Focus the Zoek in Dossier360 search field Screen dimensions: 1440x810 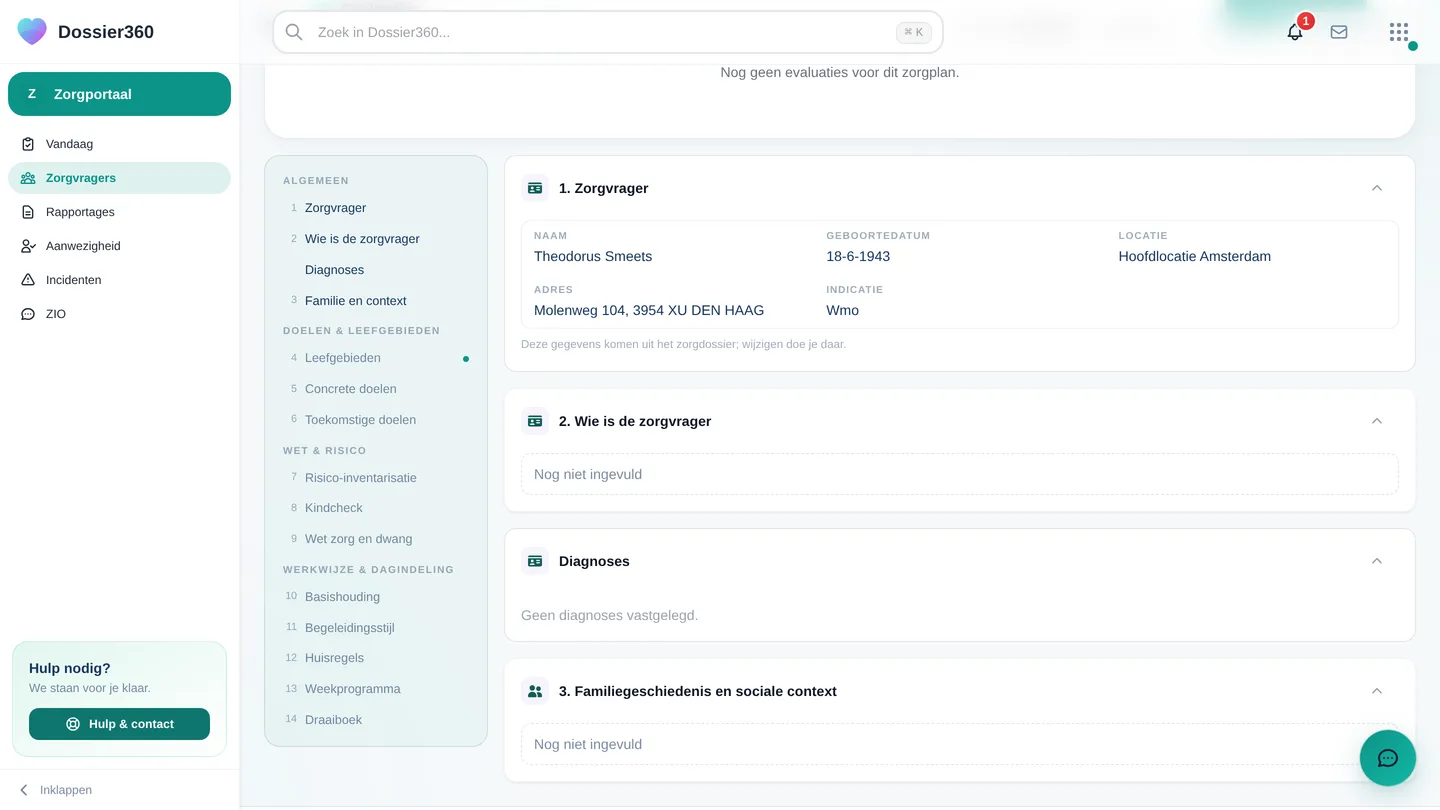click(x=608, y=32)
